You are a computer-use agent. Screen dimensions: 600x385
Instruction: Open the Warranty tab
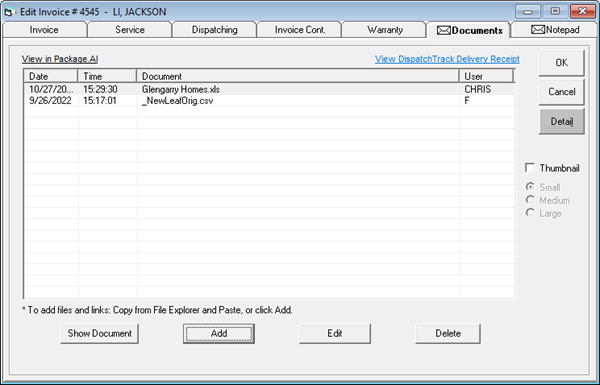click(385, 30)
